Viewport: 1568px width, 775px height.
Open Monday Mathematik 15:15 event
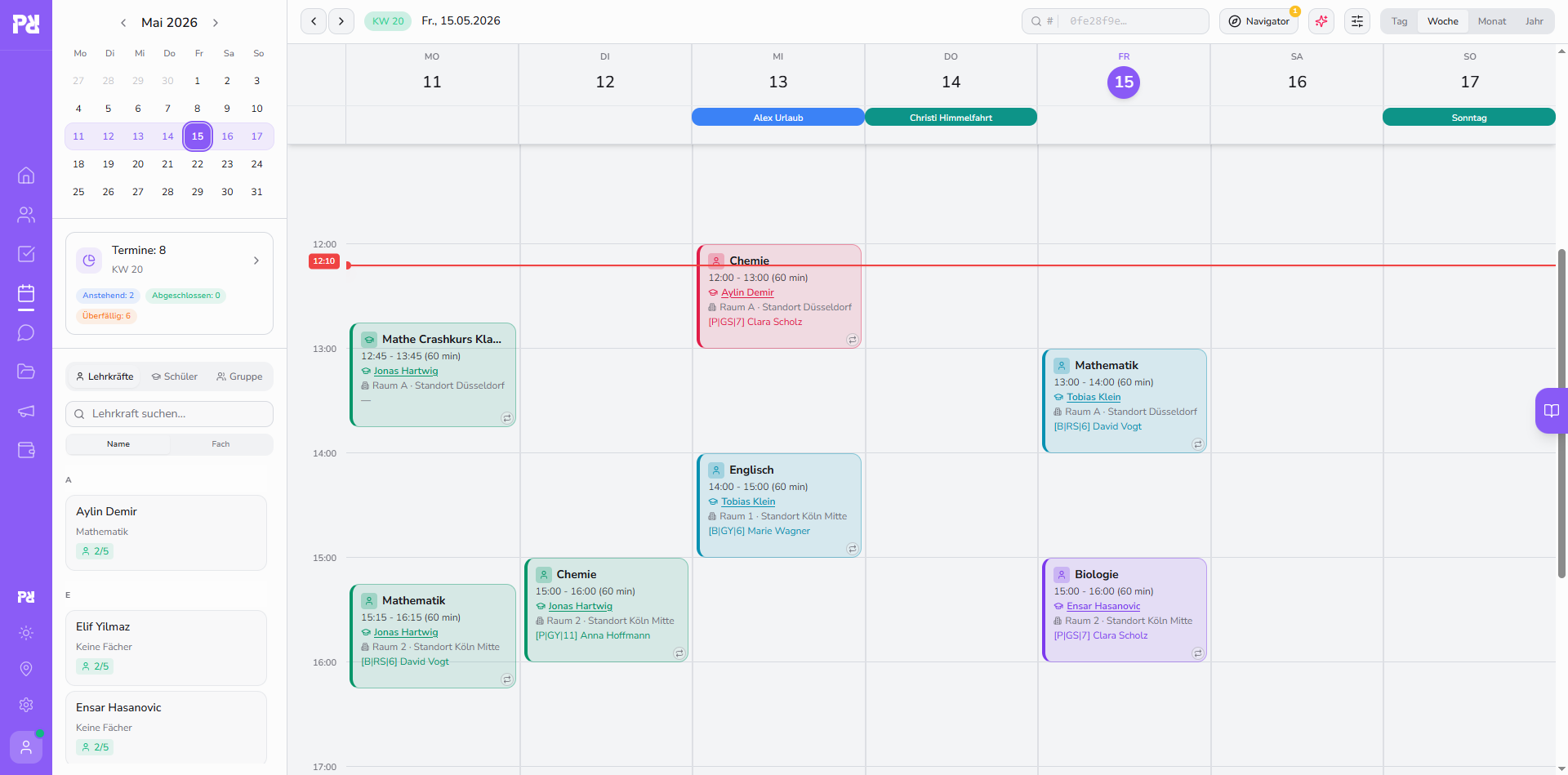(433, 635)
